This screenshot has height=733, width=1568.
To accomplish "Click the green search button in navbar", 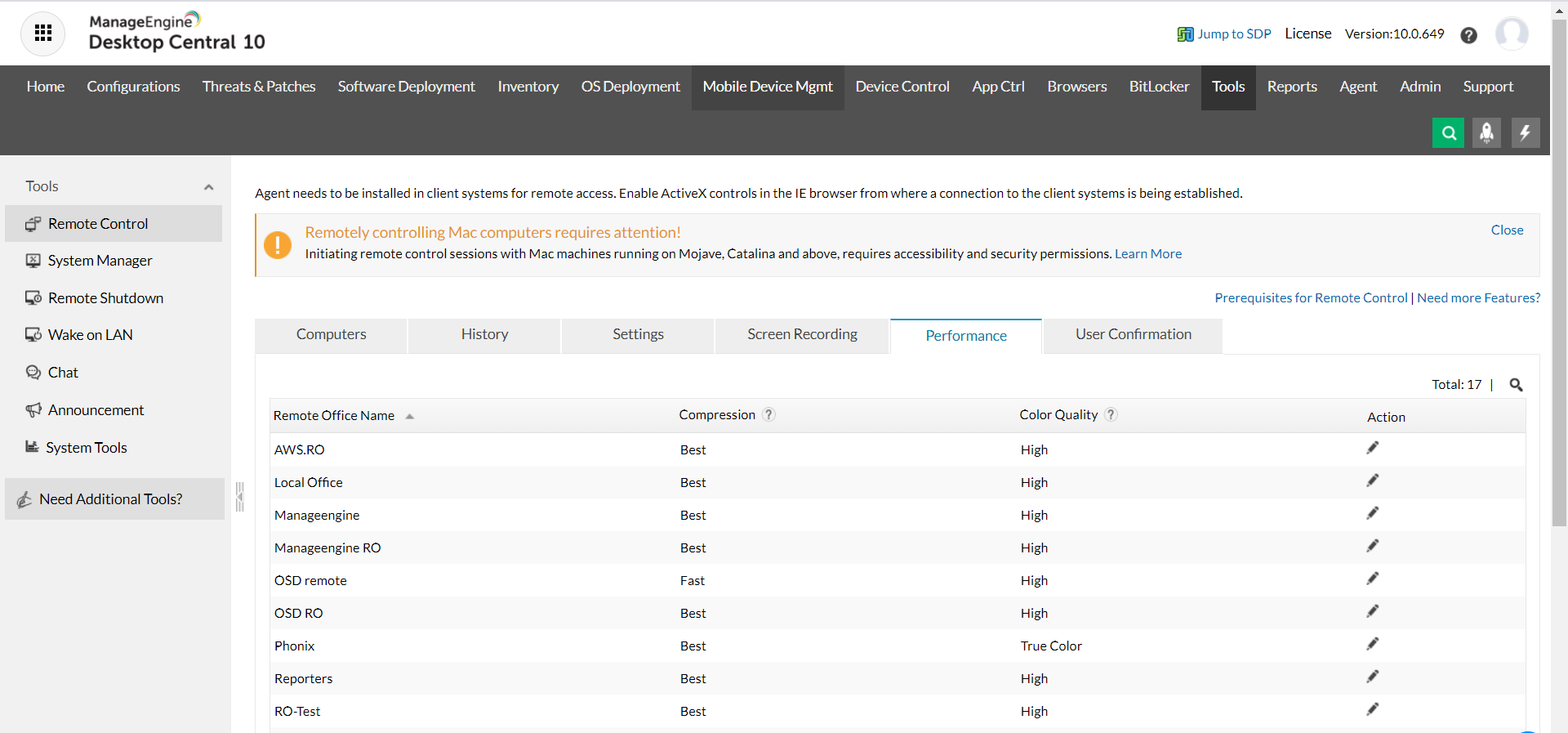I will pyautogui.click(x=1448, y=132).
